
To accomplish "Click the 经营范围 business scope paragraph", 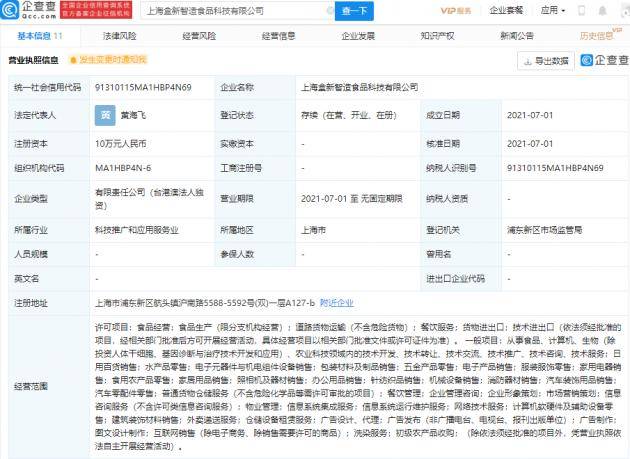I will click(x=358, y=387).
